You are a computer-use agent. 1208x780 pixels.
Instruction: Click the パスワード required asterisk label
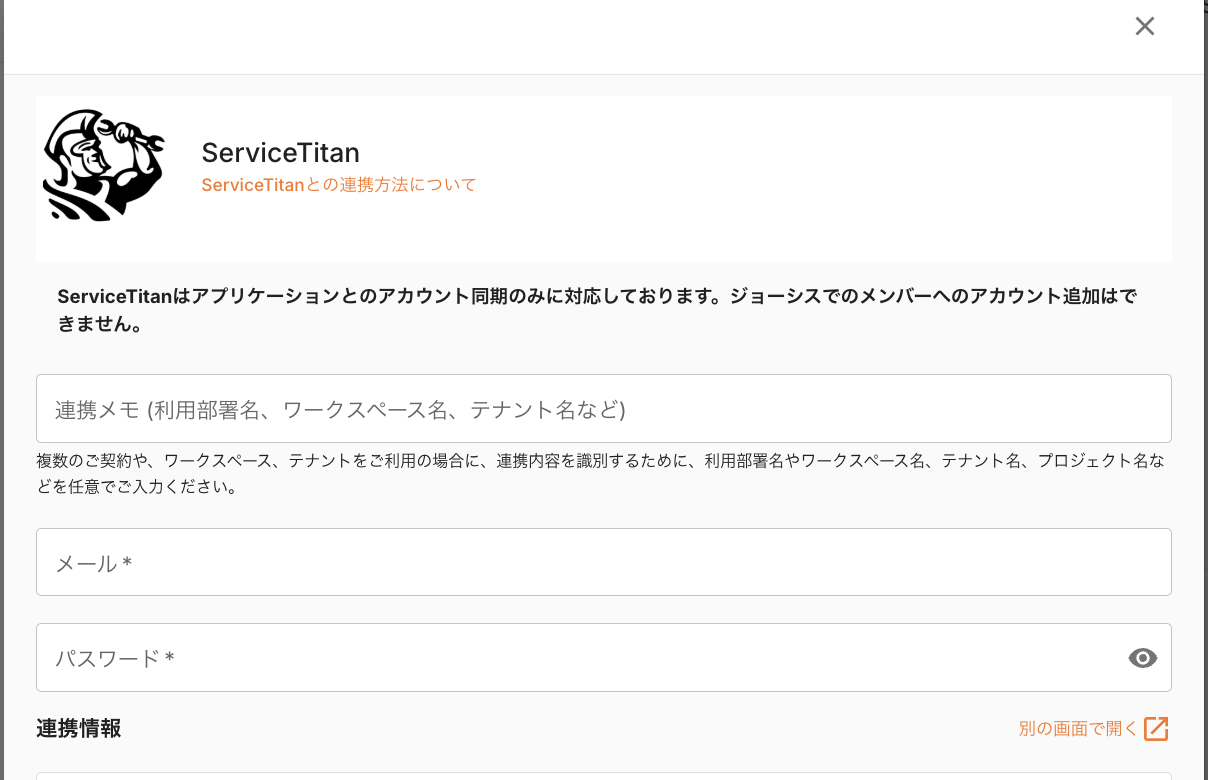point(169,658)
